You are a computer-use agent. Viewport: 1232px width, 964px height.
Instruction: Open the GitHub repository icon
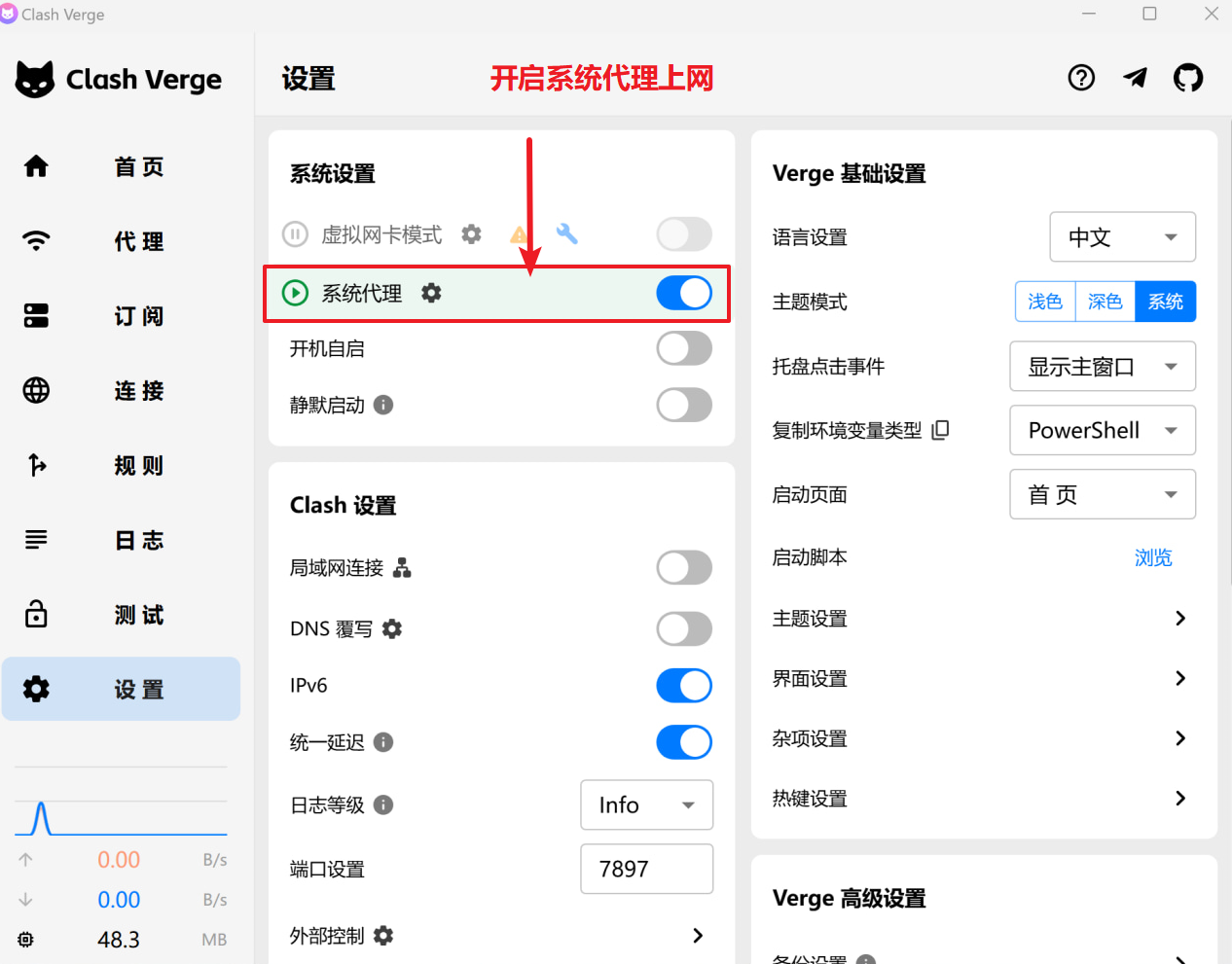point(1187,78)
